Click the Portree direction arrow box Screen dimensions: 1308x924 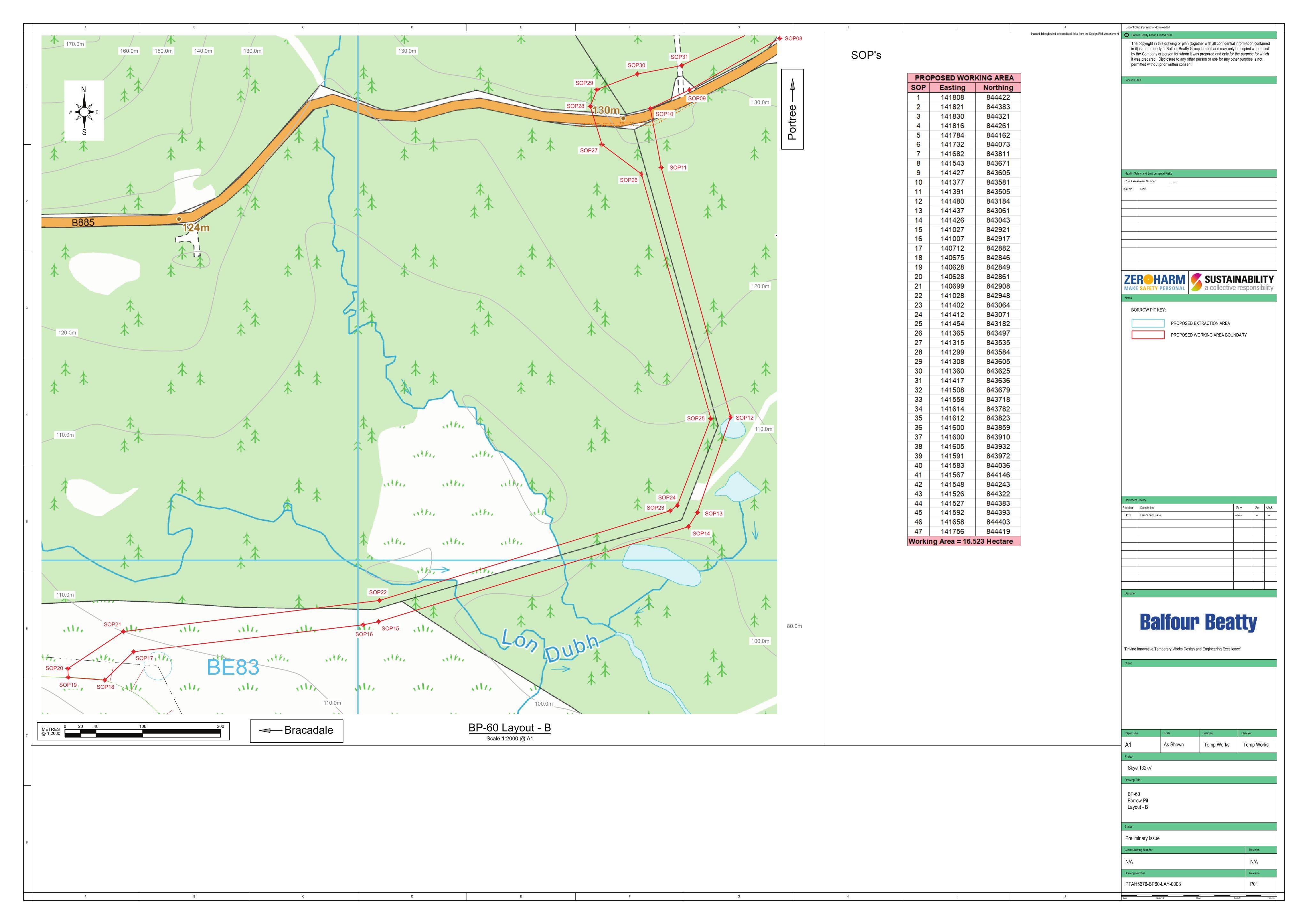[x=792, y=110]
